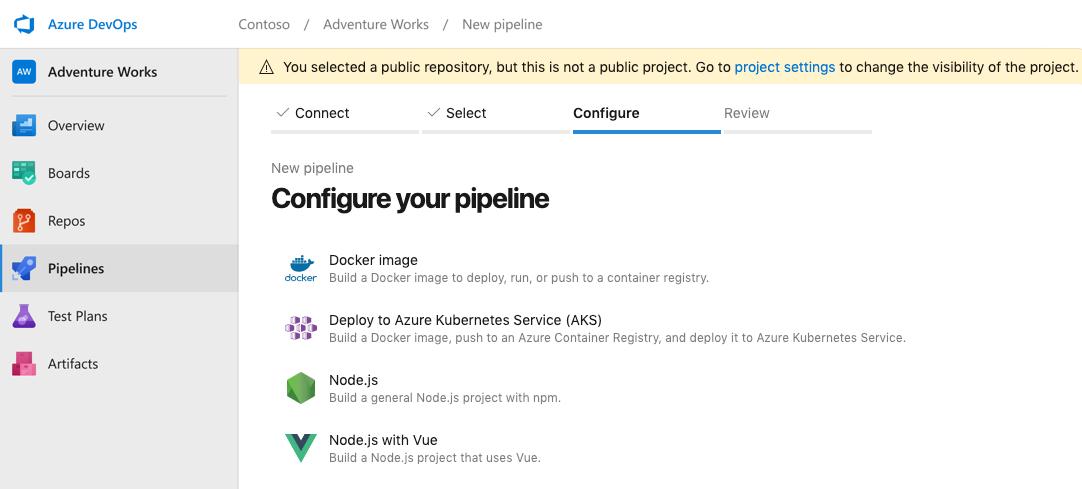
Task: Click the Adventure Works AW project avatar
Action: point(24,72)
